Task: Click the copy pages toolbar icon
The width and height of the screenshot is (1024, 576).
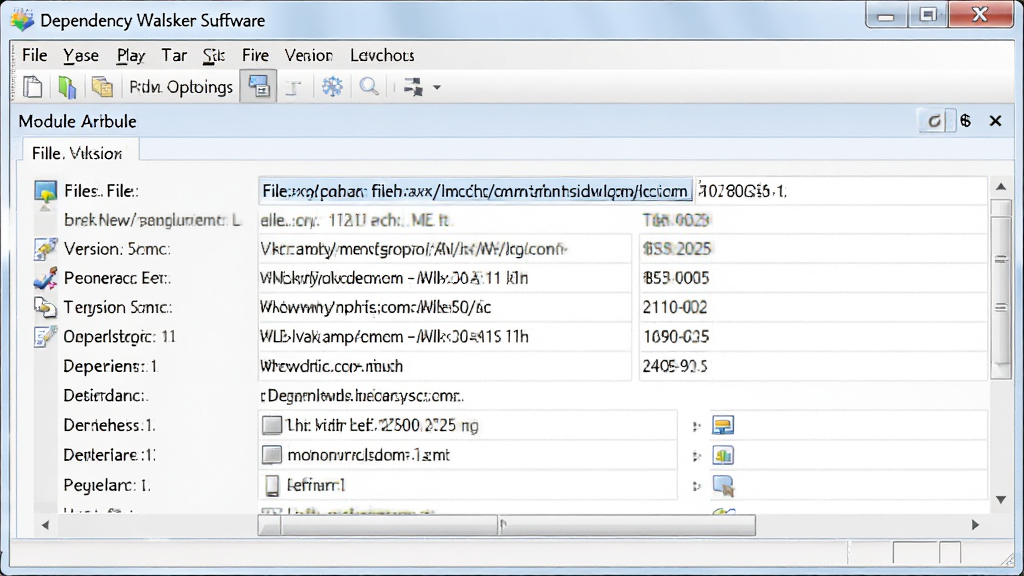Action: point(102,87)
